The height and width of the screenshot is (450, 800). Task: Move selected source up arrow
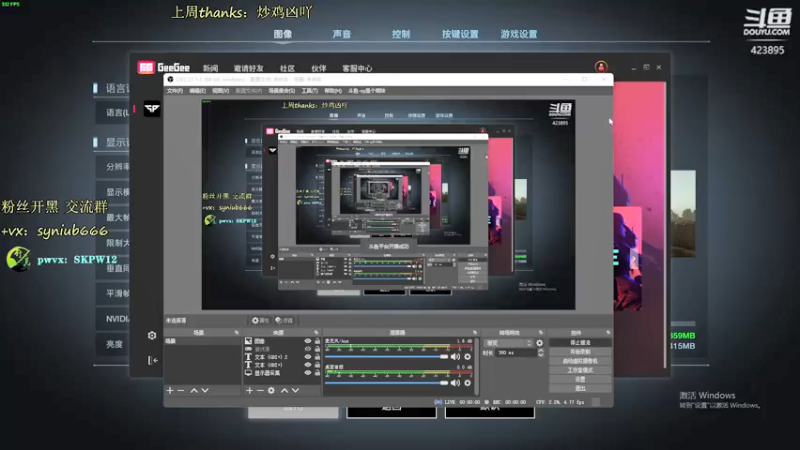pos(284,390)
